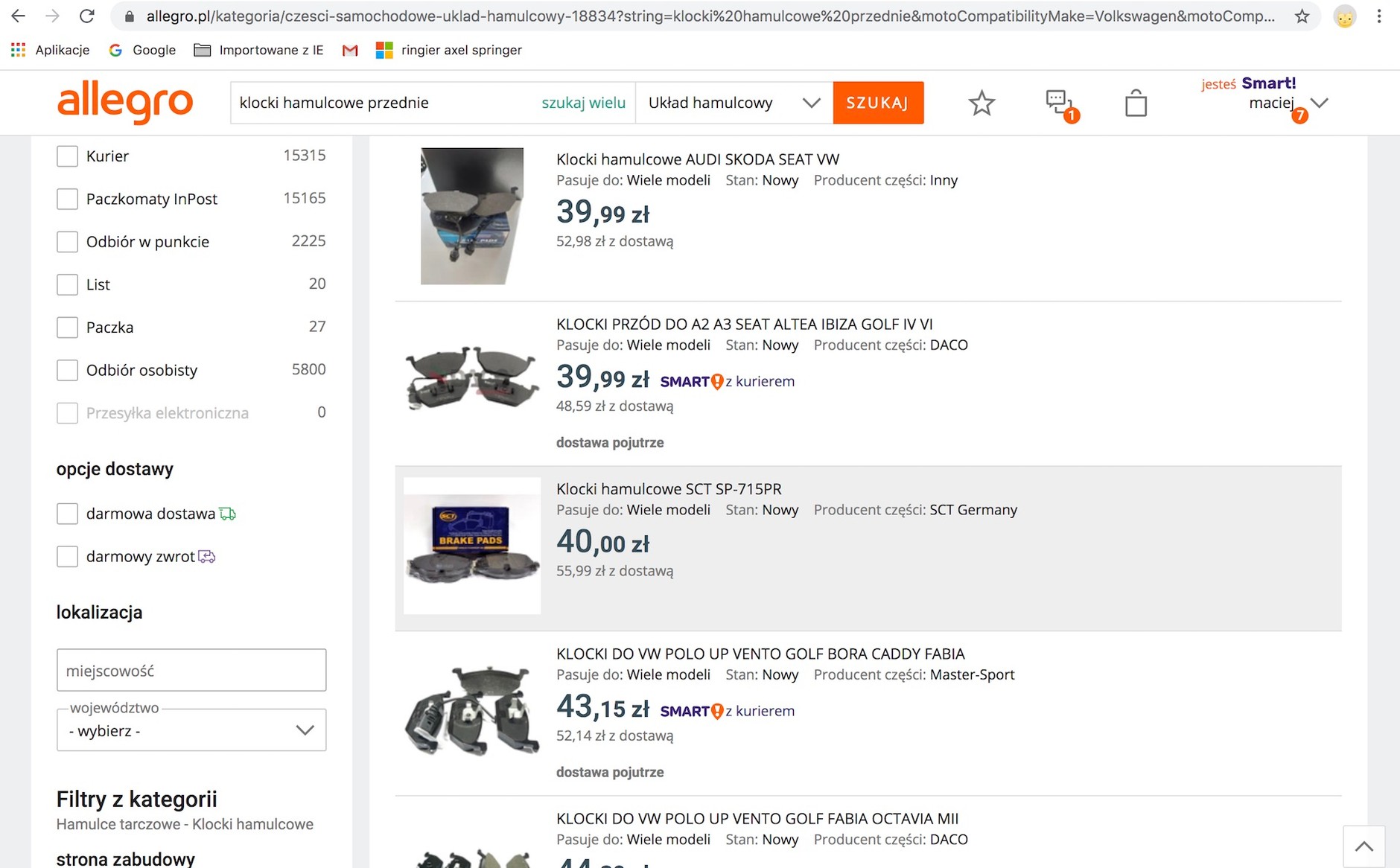Screen dimensions: 1400x868
Task: Click the SCT Brake Pads box thumbnail
Action: tap(472, 546)
